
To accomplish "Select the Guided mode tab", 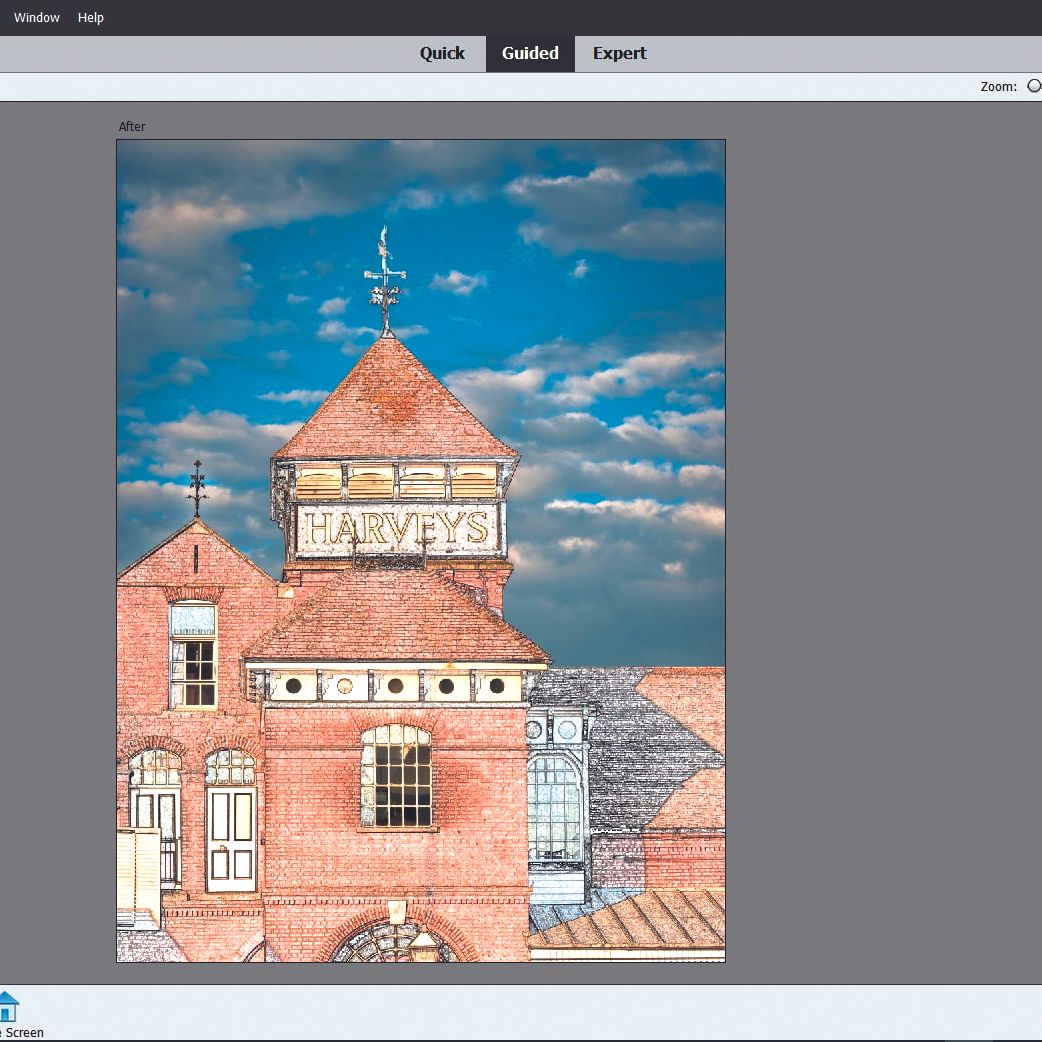I will point(530,53).
